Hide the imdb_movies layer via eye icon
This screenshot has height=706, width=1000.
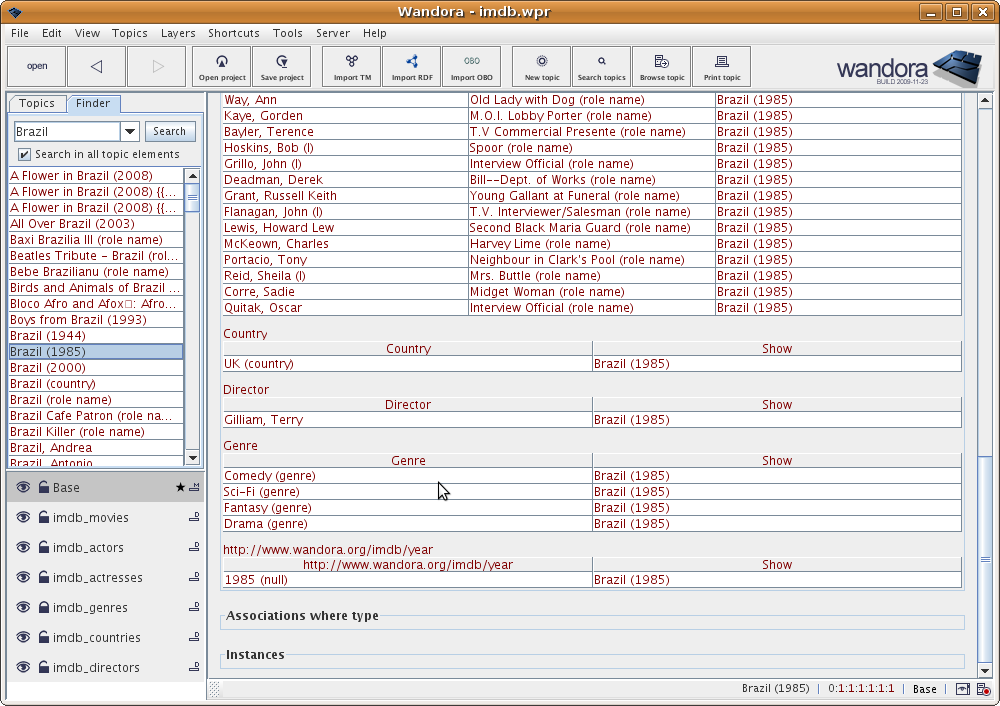click(x=24, y=518)
